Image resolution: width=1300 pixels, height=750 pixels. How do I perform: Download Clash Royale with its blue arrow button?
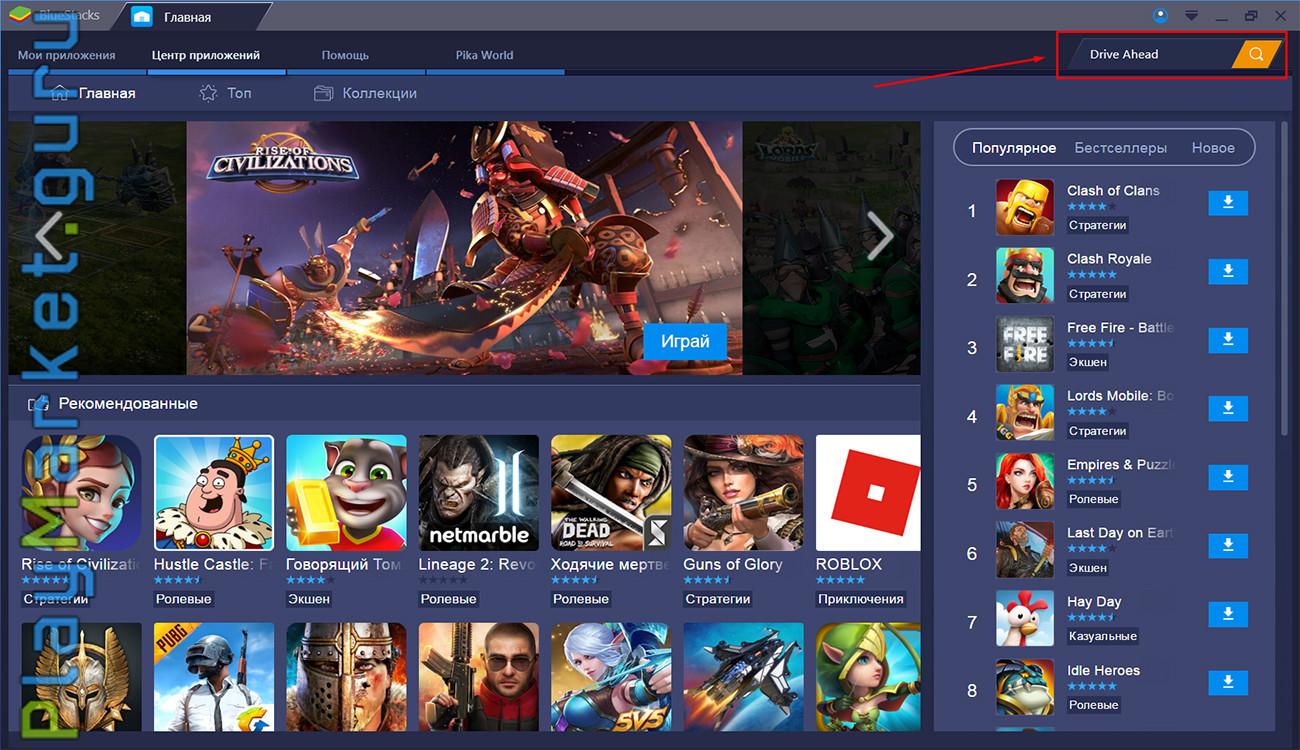point(1228,271)
